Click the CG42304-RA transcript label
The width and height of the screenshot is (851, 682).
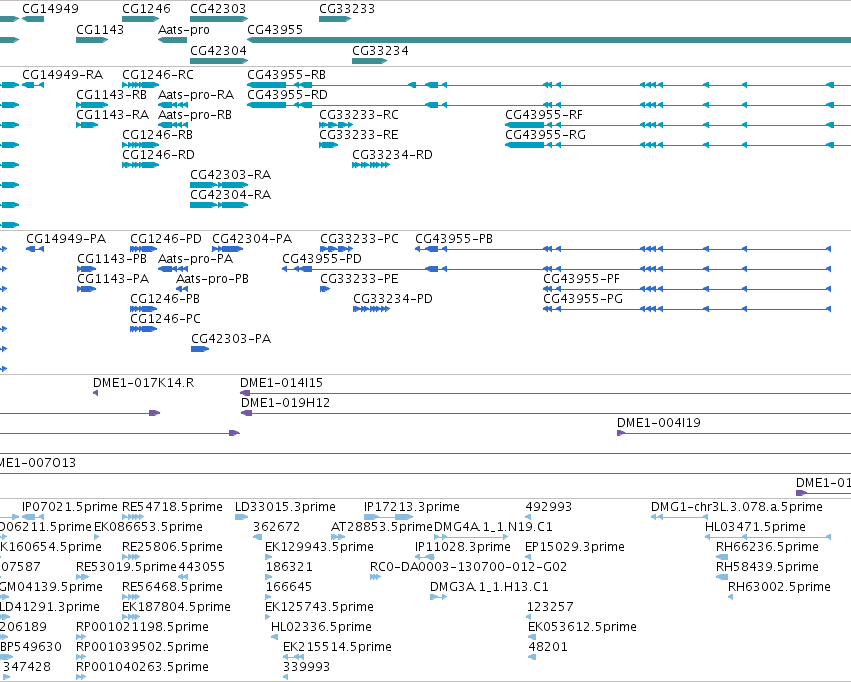pyautogui.click(x=230, y=195)
